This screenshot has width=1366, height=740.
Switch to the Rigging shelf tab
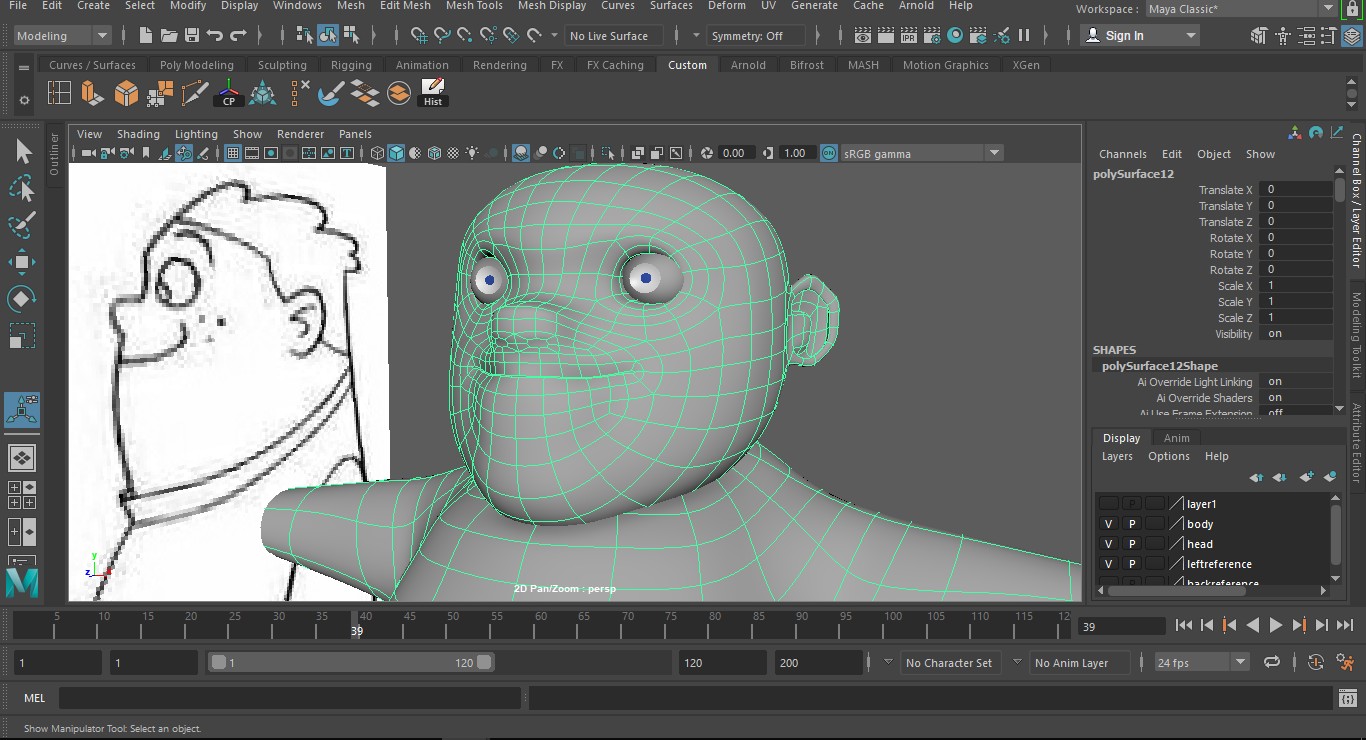pos(351,65)
